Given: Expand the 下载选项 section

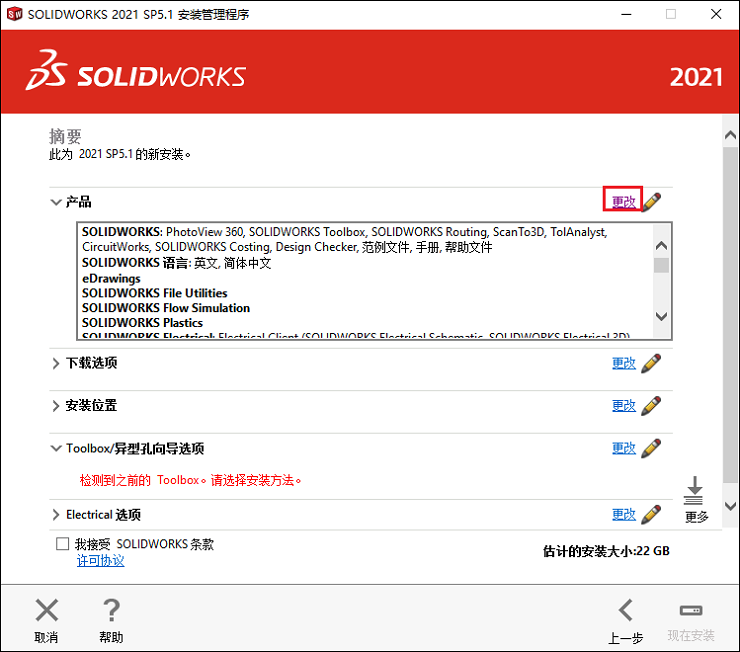Looking at the screenshot, I should point(56,363).
